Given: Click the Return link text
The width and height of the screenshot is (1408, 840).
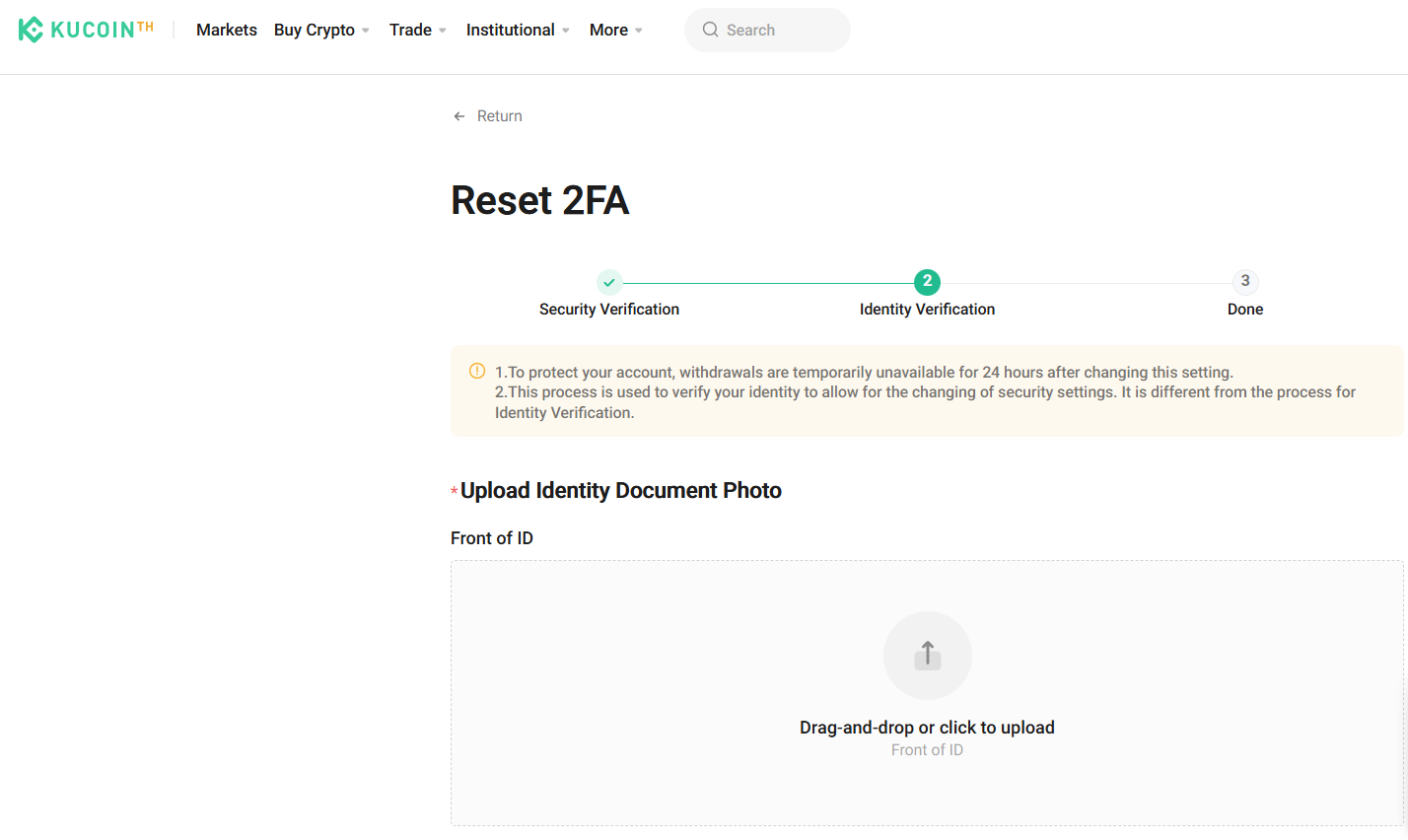Looking at the screenshot, I should tap(499, 116).
